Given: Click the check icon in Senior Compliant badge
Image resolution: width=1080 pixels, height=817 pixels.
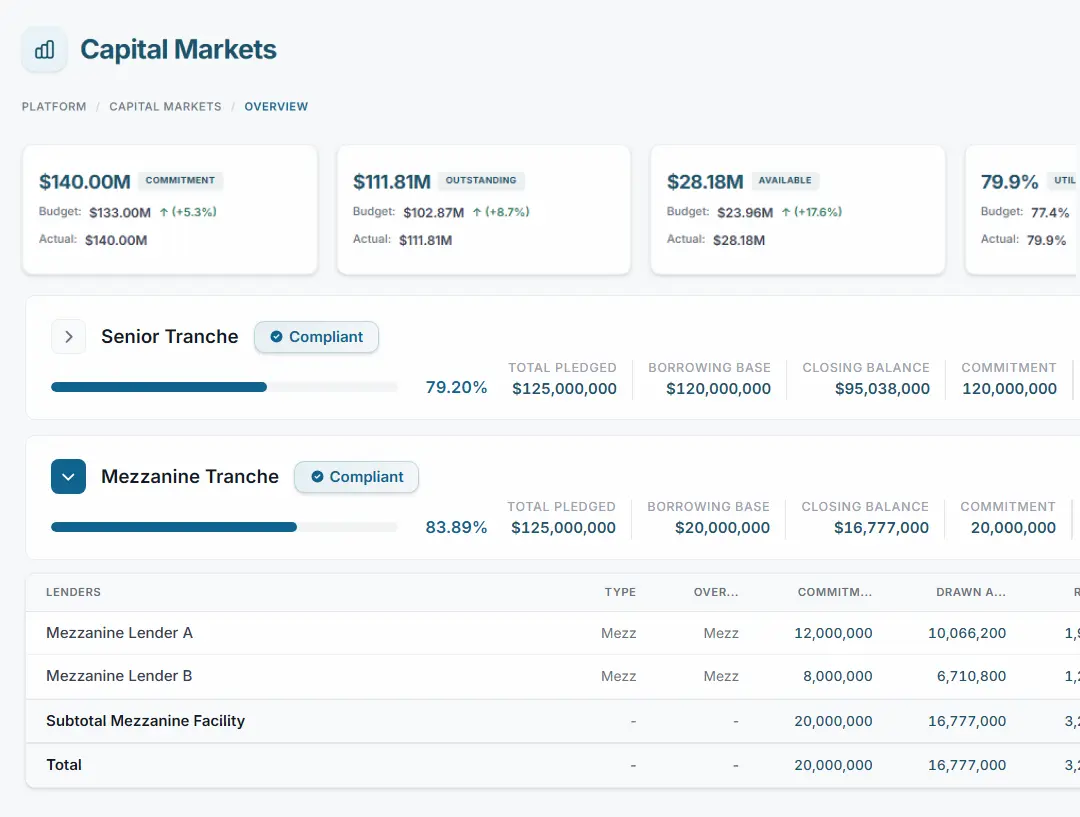Looking at the screenshot, I should 276,337.
